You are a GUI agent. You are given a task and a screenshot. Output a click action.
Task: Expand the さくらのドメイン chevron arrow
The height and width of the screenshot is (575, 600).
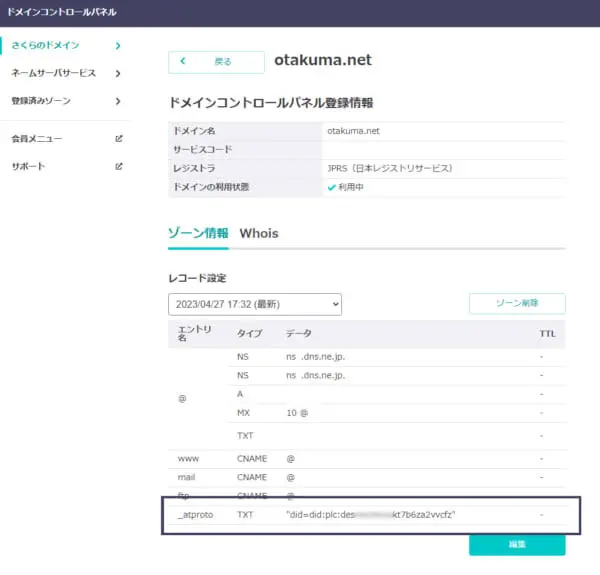(x=118, y=46)
